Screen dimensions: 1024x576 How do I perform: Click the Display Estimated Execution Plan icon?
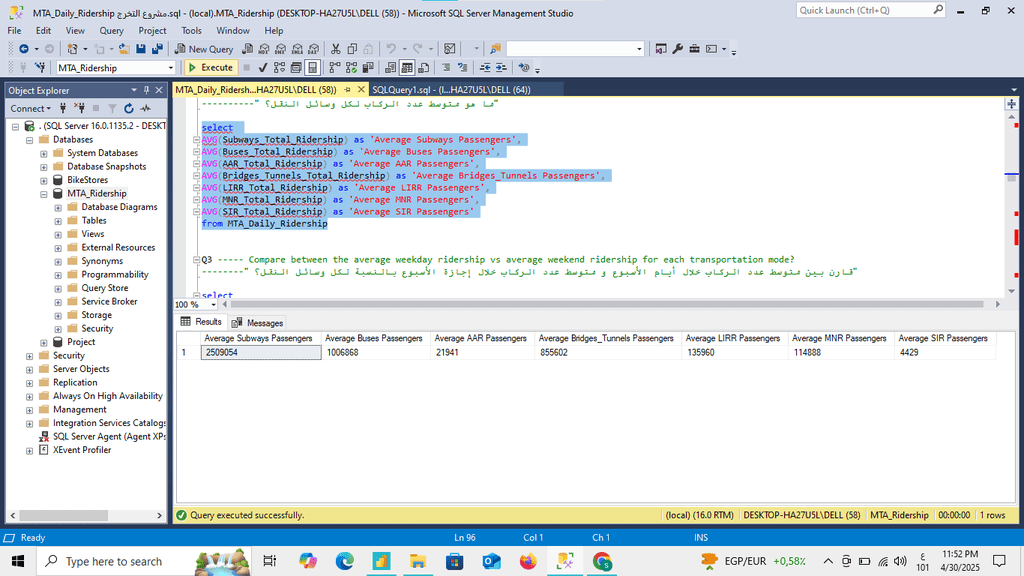(280, 67)
